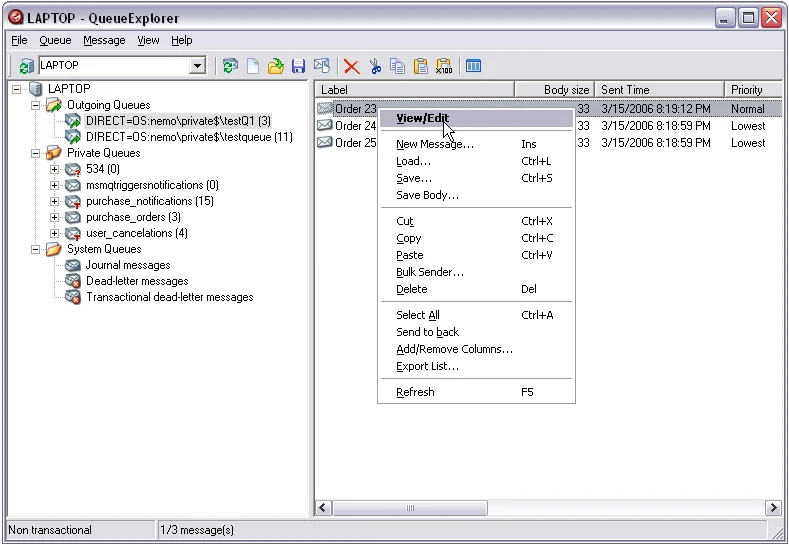Click the Load message folder icon
The height and width of the screenshot is (545, 789).
click(x=276, y=66)
